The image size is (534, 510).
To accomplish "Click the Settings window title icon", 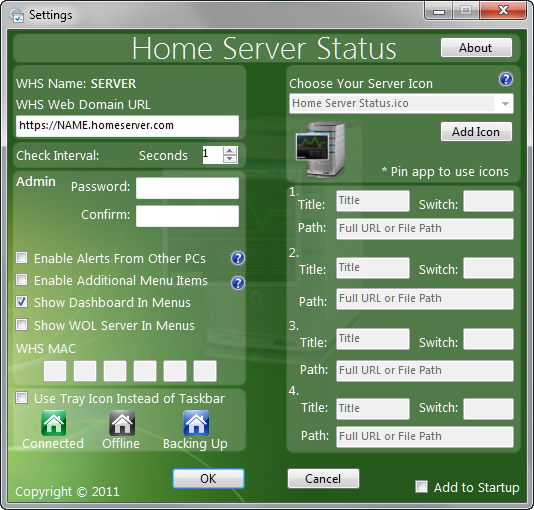I will click(x=17, y=15).
